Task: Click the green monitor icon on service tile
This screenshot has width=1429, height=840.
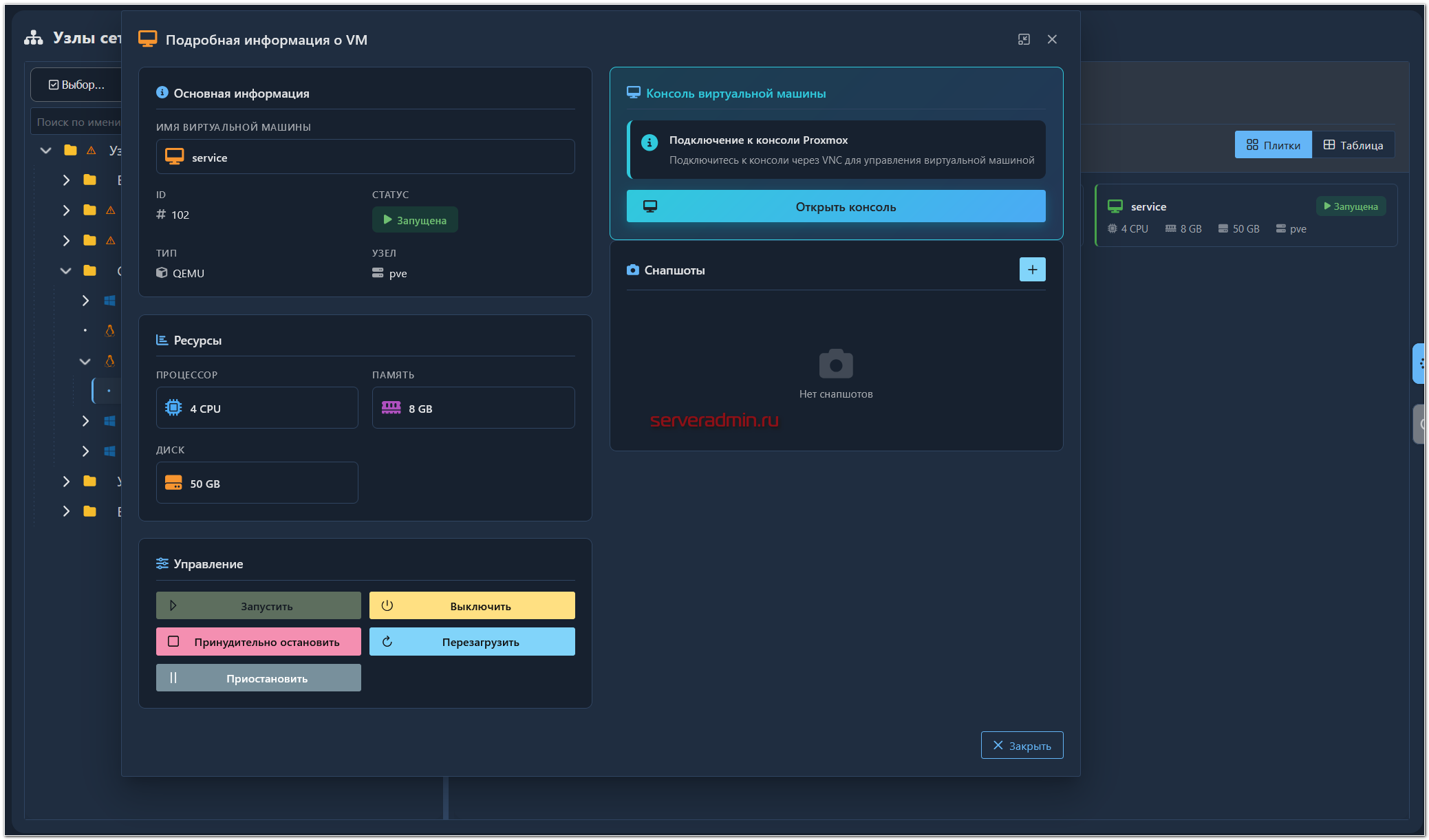Action: point(1115,206)
